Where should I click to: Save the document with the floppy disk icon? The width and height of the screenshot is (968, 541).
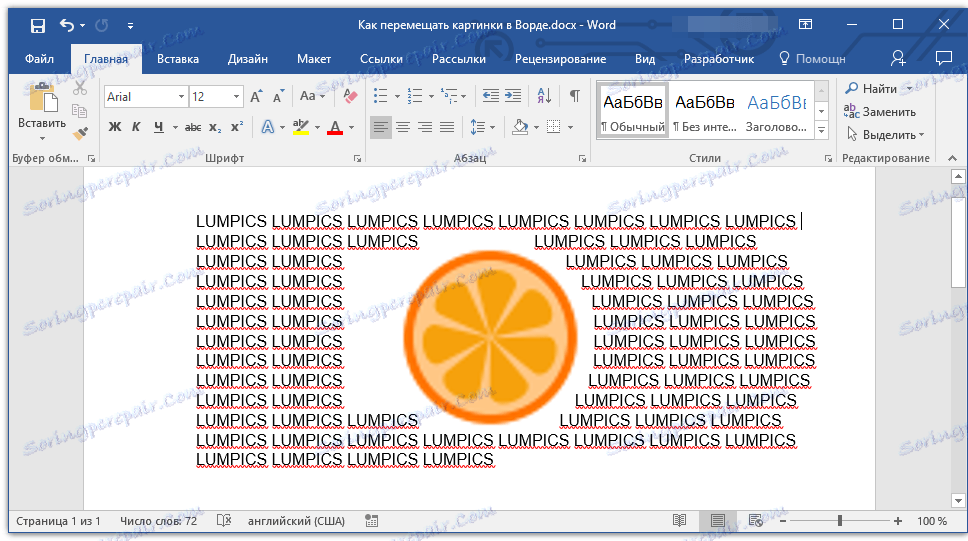click(38, 25)
